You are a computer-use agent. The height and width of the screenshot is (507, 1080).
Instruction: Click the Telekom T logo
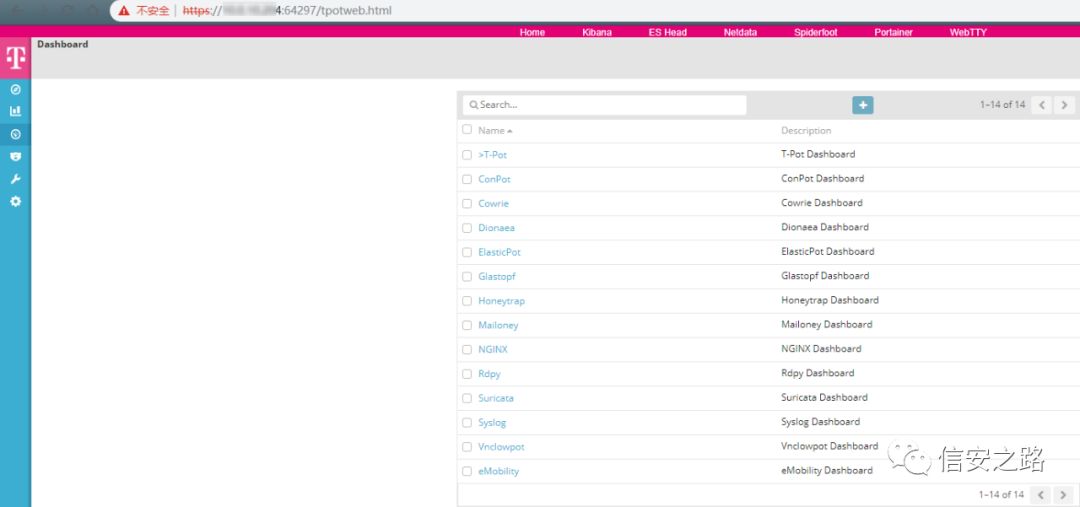coord(15,58)
